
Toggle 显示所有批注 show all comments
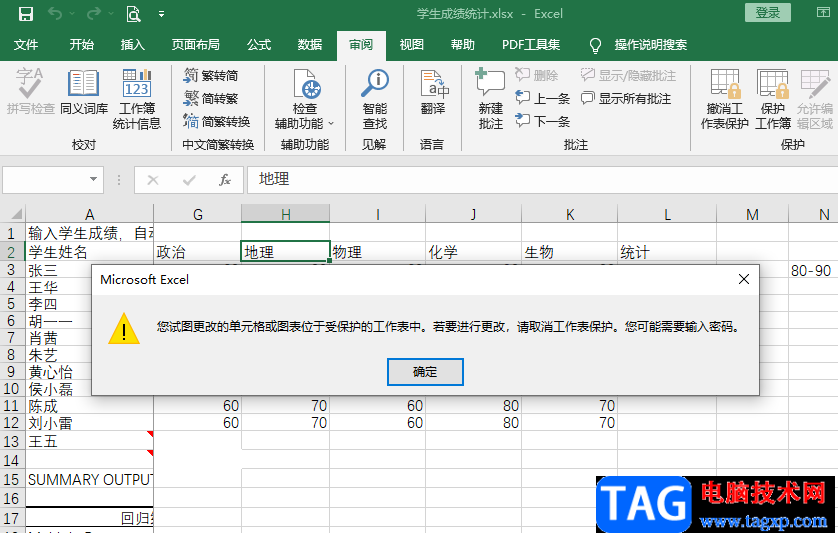(x=626, y=98)
